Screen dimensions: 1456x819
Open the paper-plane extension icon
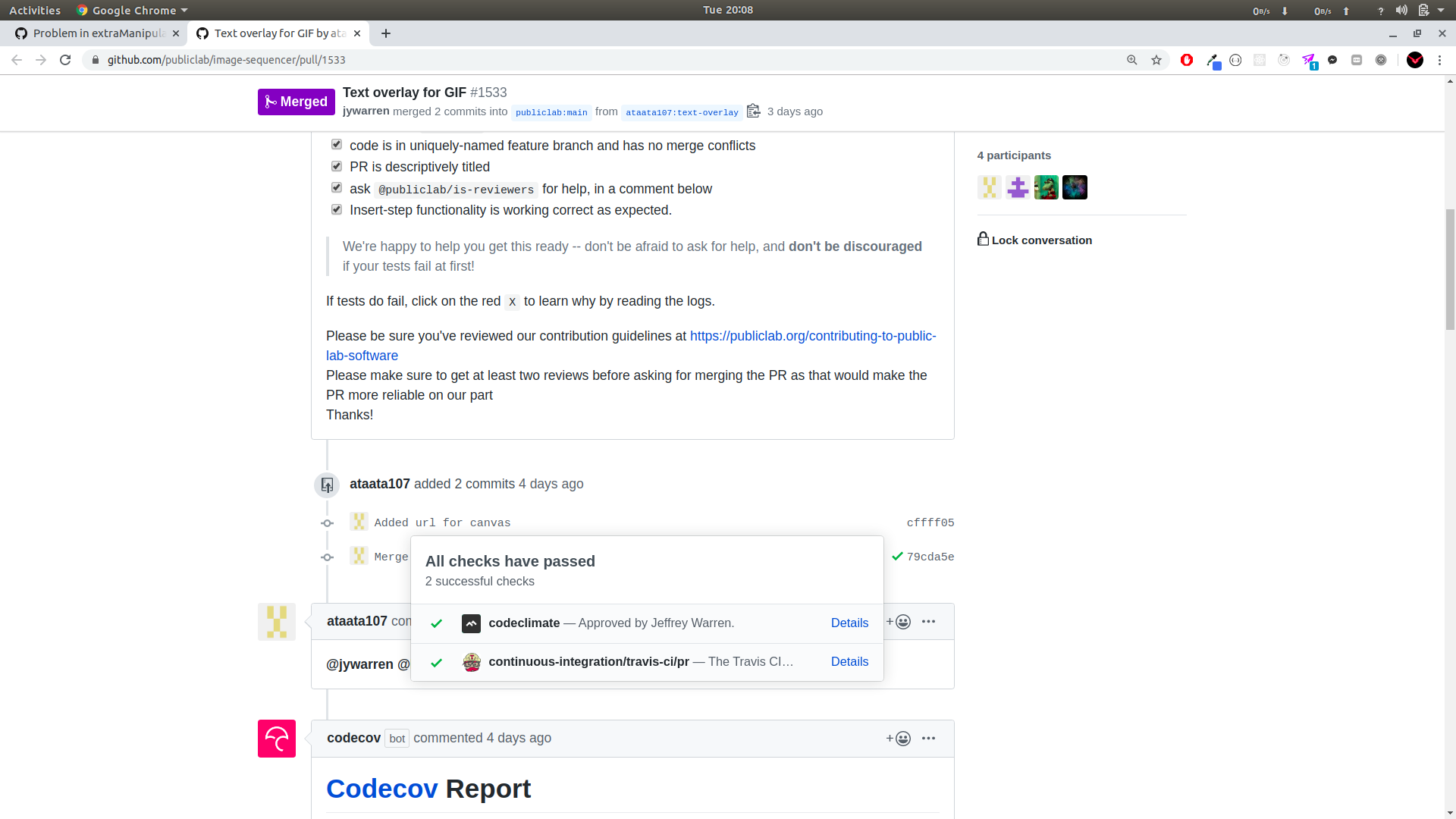tap(1309, 61)
